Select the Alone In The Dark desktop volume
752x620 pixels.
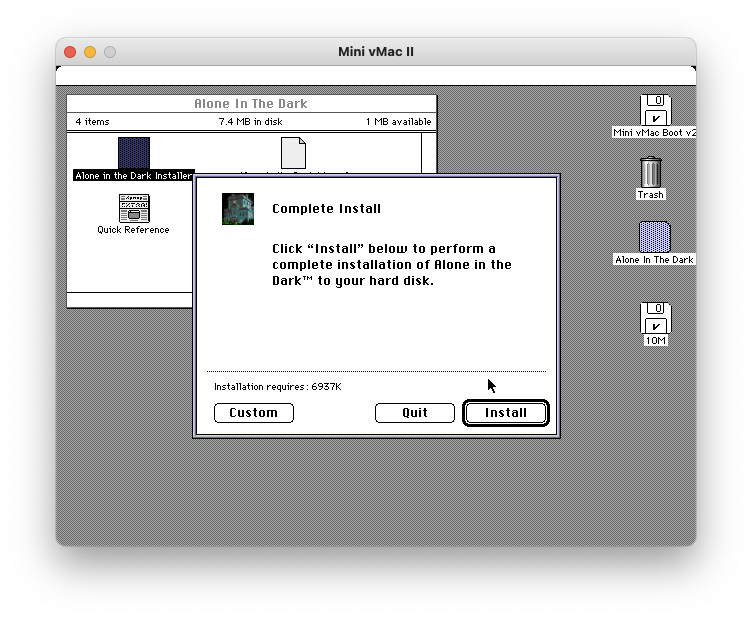(x=655, y=237)
